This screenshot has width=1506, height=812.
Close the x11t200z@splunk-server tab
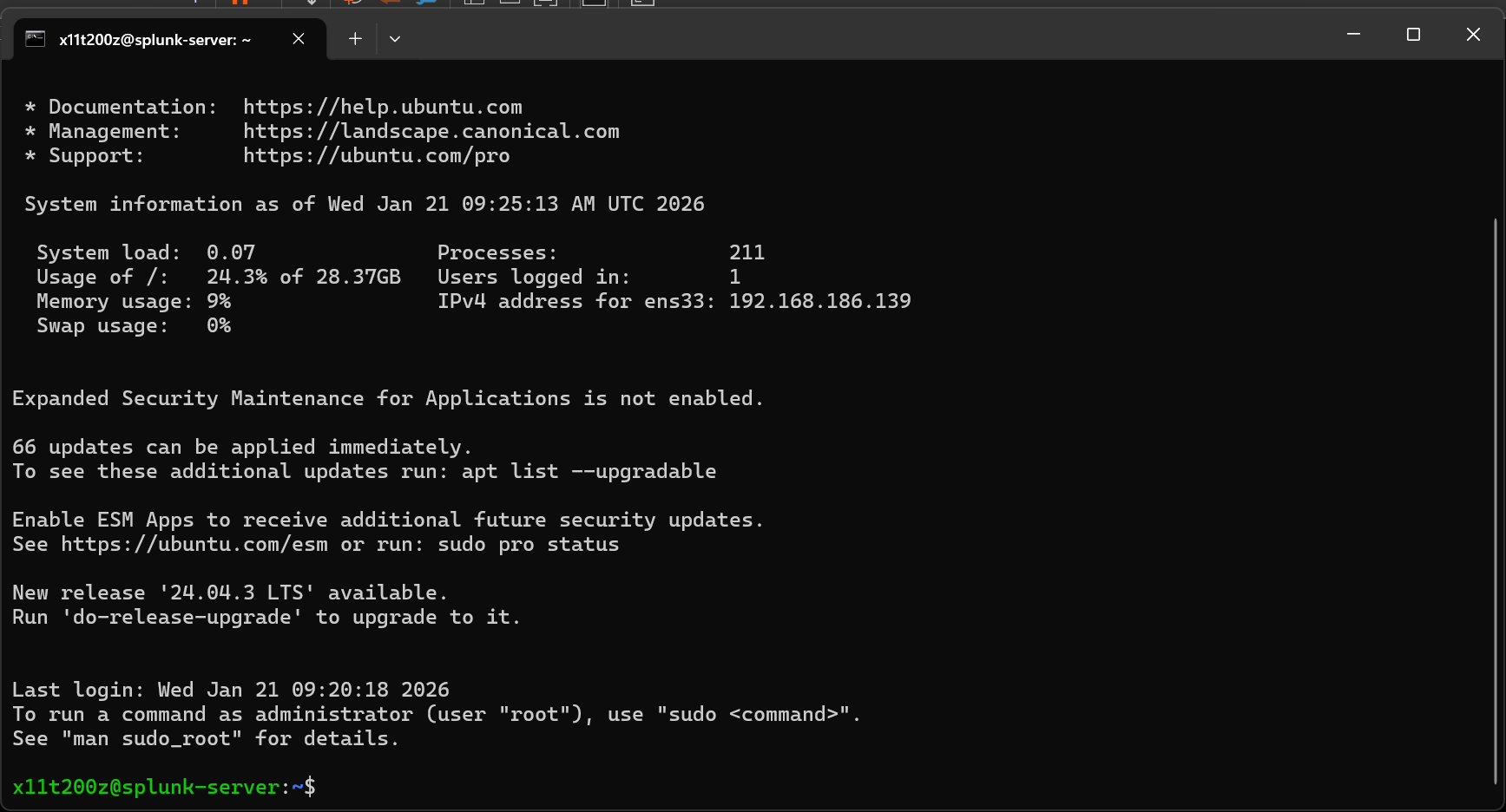pos(299,39)
